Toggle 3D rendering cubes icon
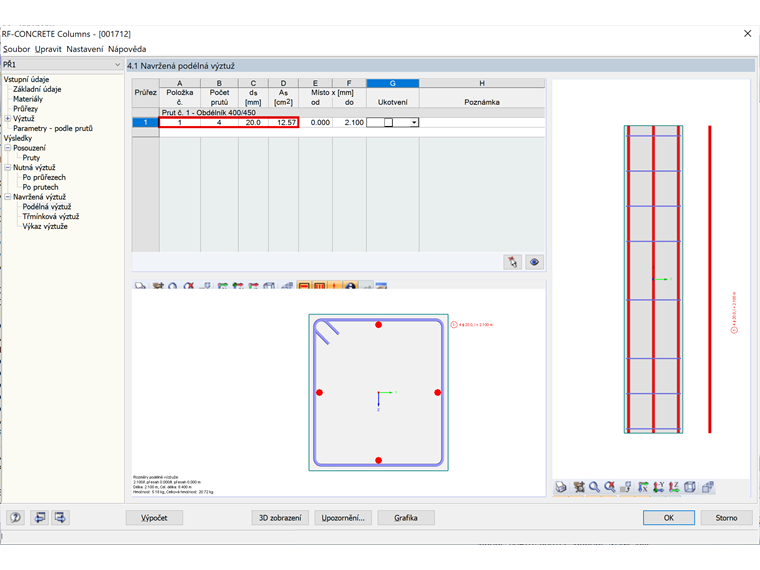 click(x=708, y=487)
